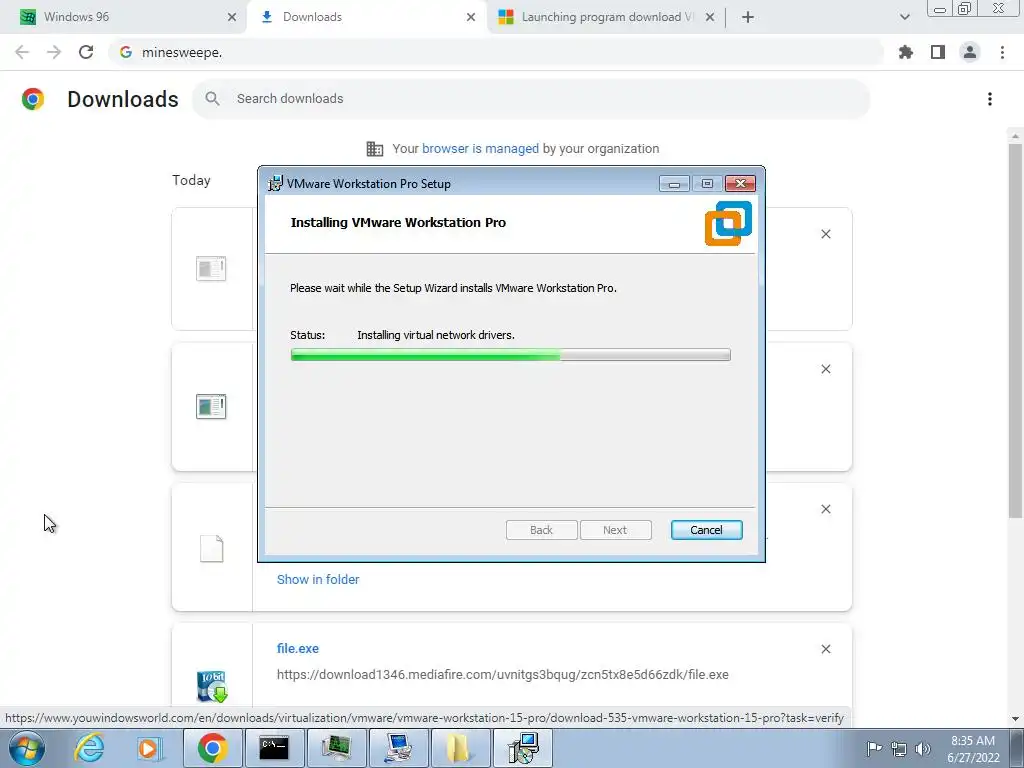Click the mediafire file.exe source URL
Screen dimensions: 1024x768
[x=502, y=675]
